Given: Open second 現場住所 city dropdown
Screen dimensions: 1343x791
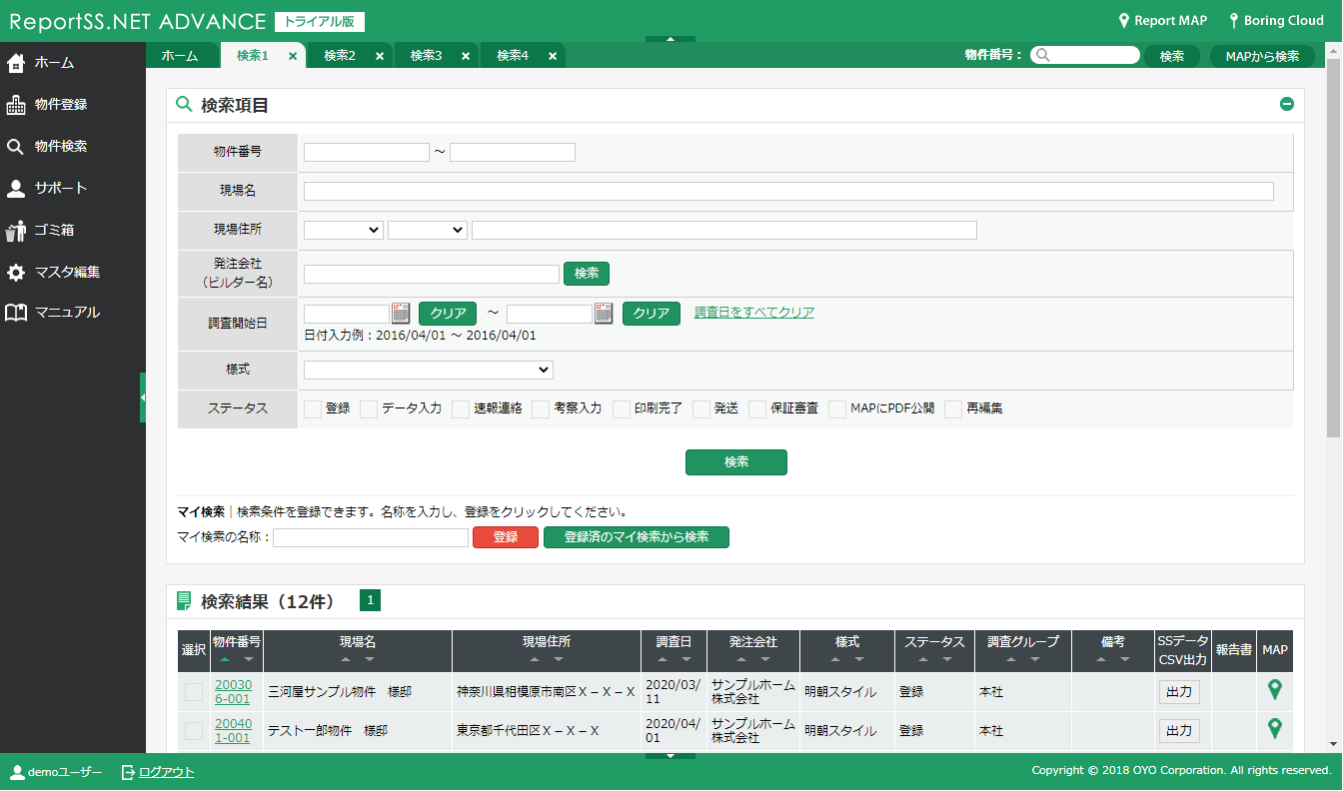Looking at the screenshot, I should point(427,230).
